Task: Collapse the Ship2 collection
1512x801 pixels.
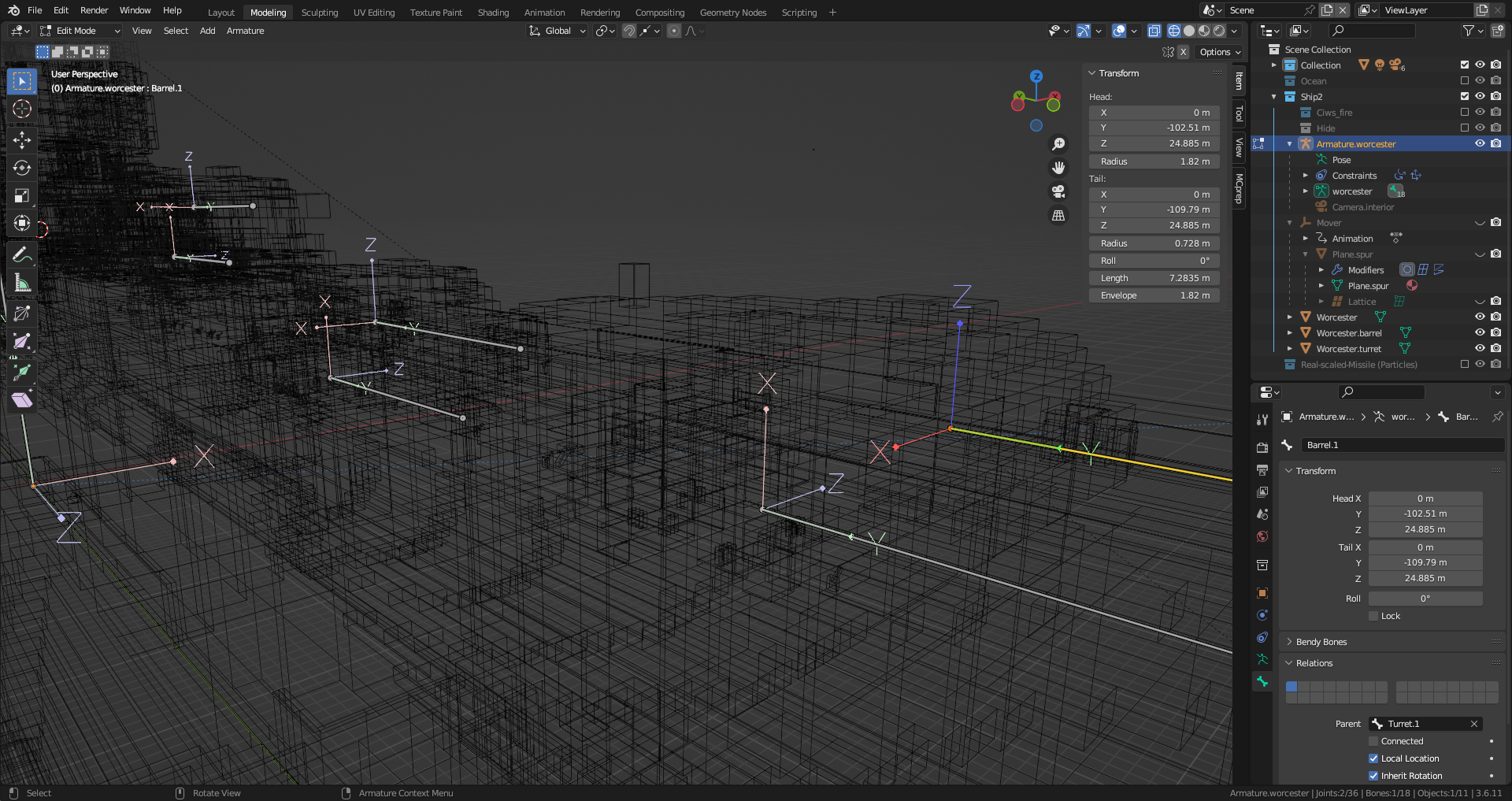Action: point(1274,97)
